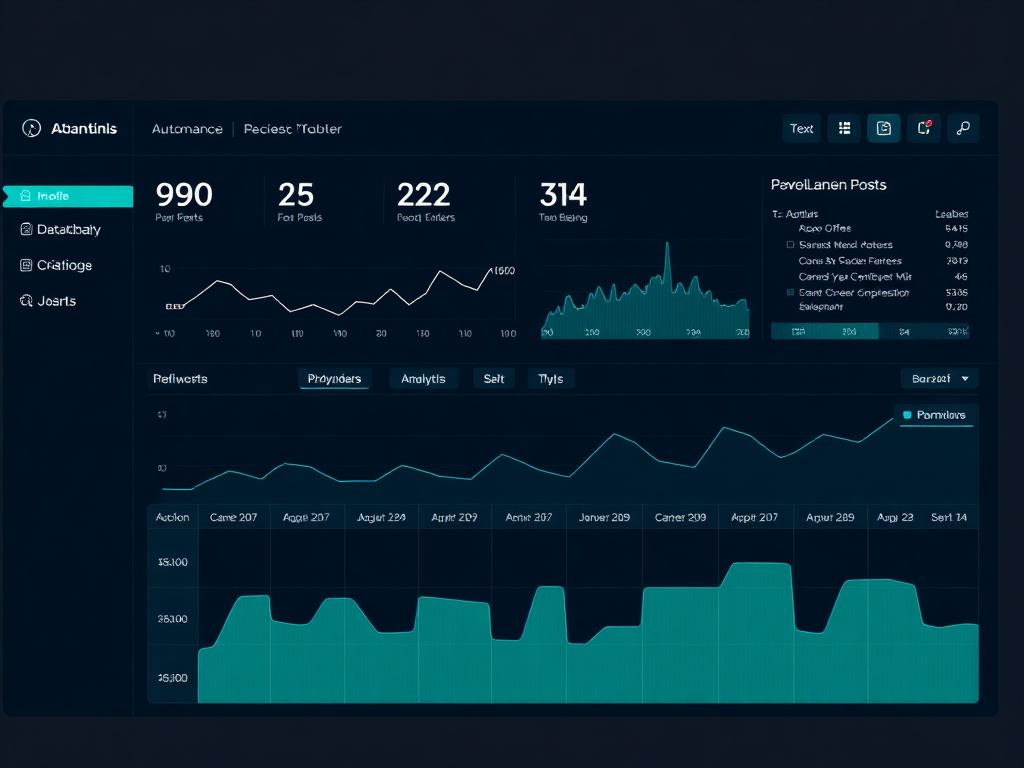Click the Auclon column header

(172, 517)
